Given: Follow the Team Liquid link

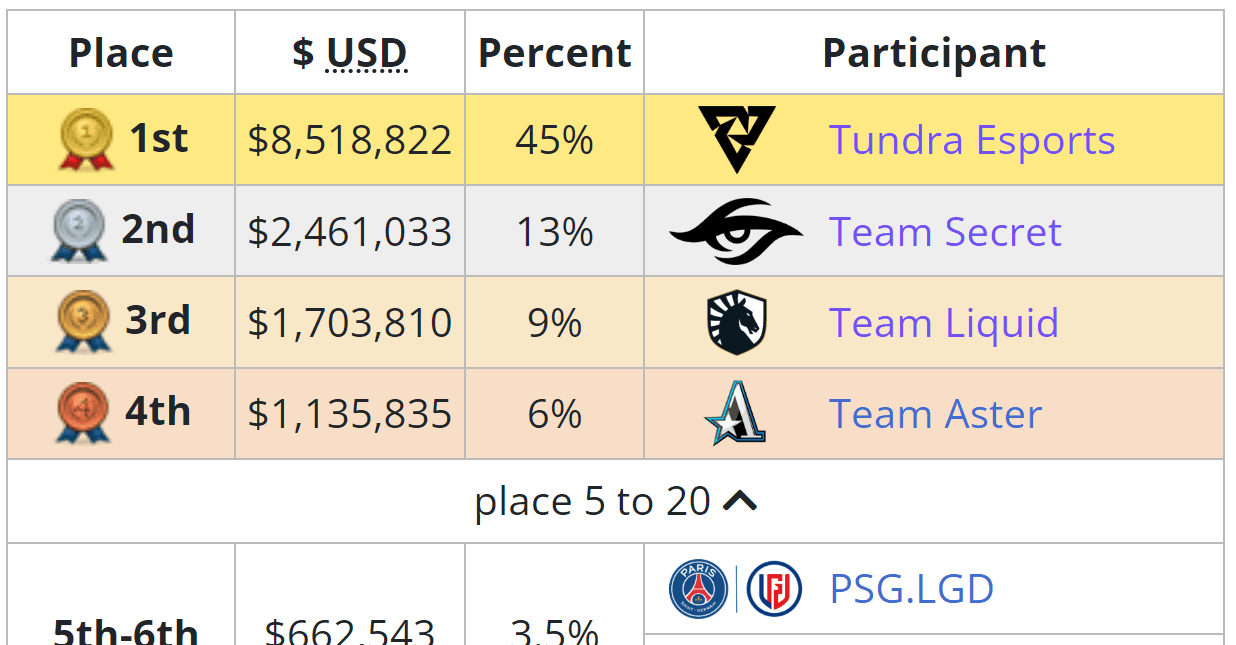Looking at the screenshot, I should click(x=944, y=323).
